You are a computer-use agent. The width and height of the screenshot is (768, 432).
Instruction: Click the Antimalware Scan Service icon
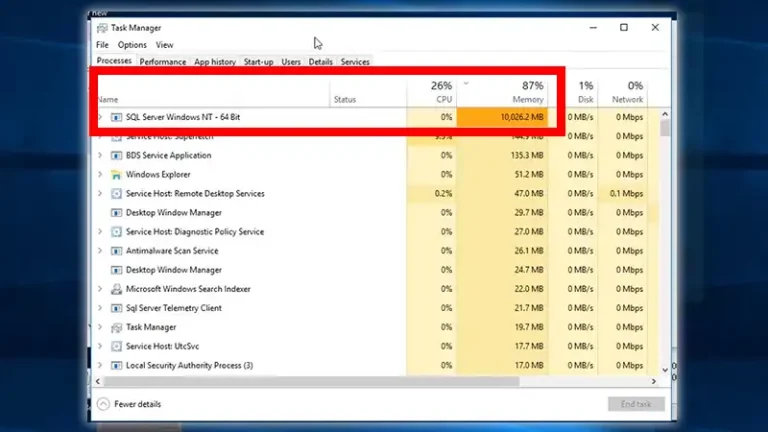116,251
